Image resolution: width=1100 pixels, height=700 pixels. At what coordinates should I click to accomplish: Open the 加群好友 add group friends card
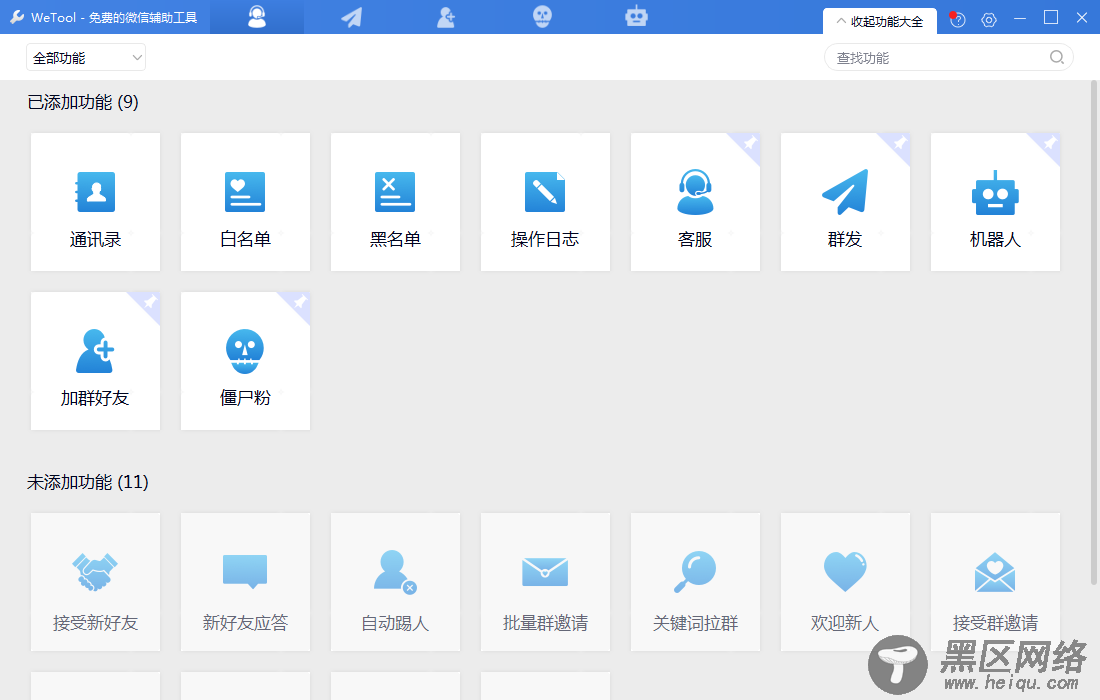pyautogui.click(x=95, y=361)
